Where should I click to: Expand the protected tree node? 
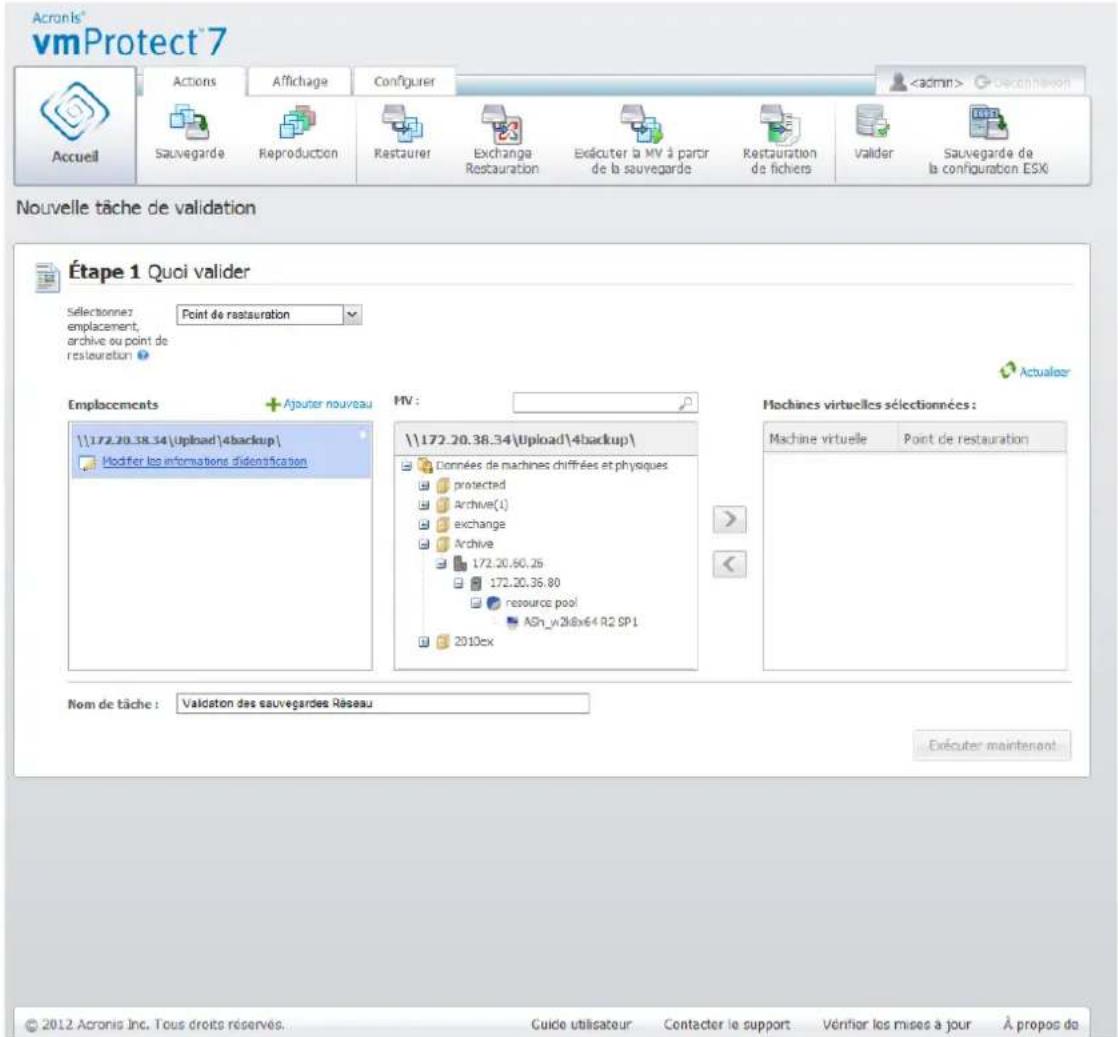[424, 486]
